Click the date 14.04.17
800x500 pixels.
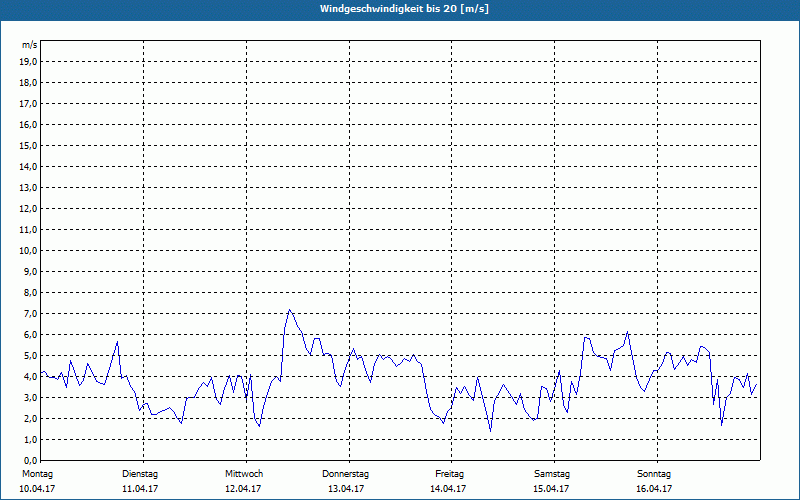(448, 489)
